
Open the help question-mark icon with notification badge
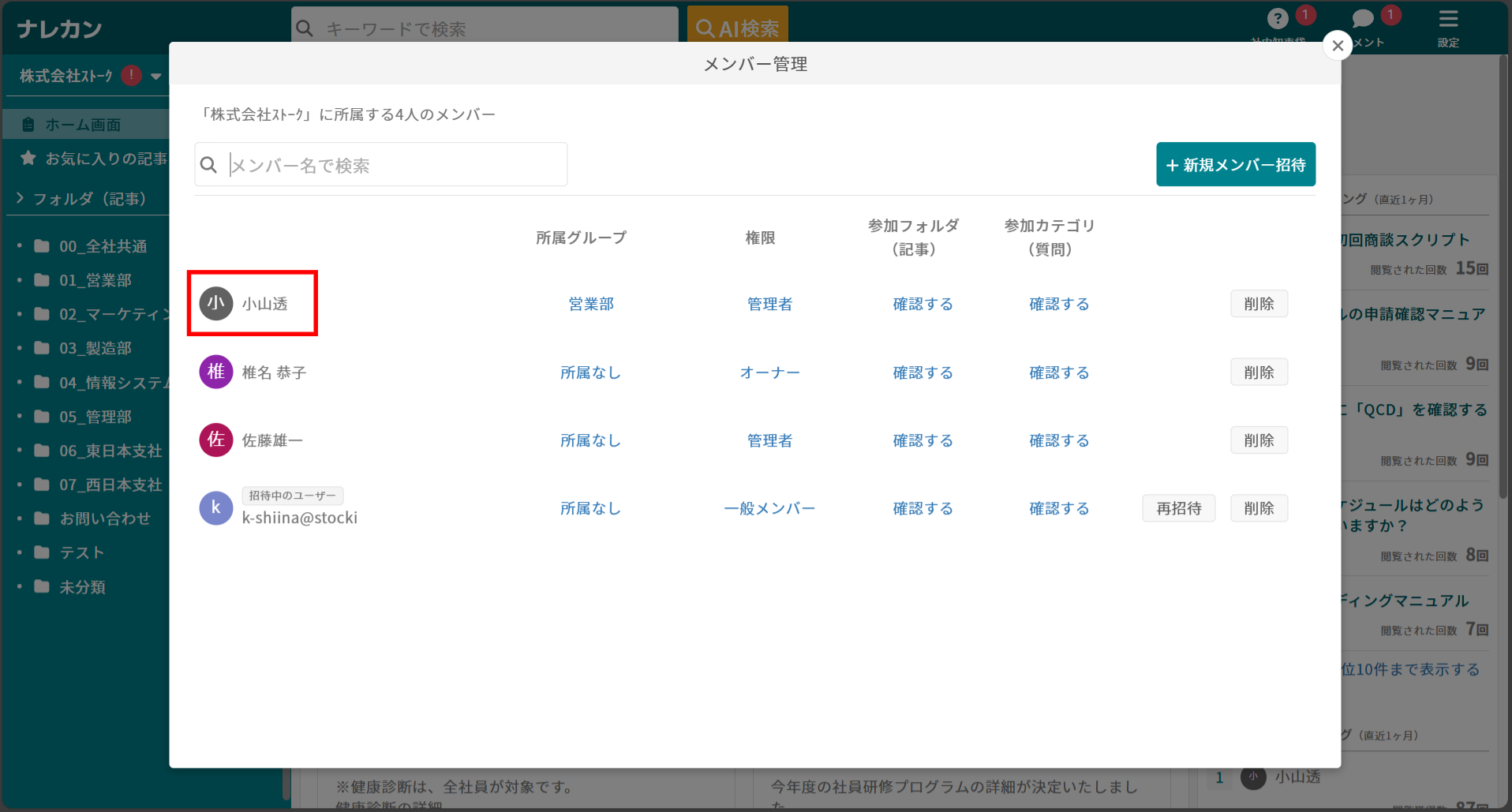(1278, 19)
